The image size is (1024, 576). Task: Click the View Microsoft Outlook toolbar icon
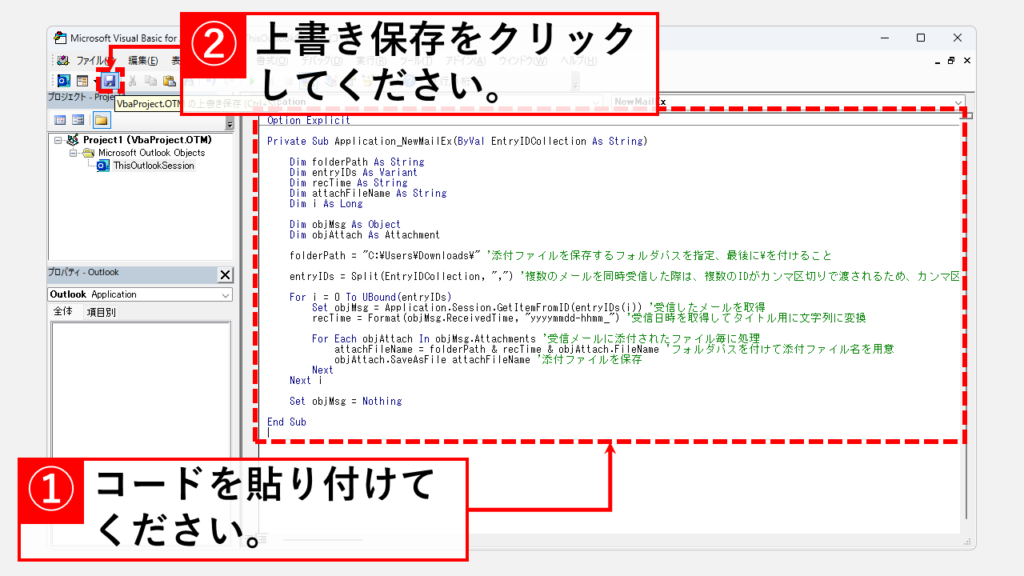[x=63, y=81]
